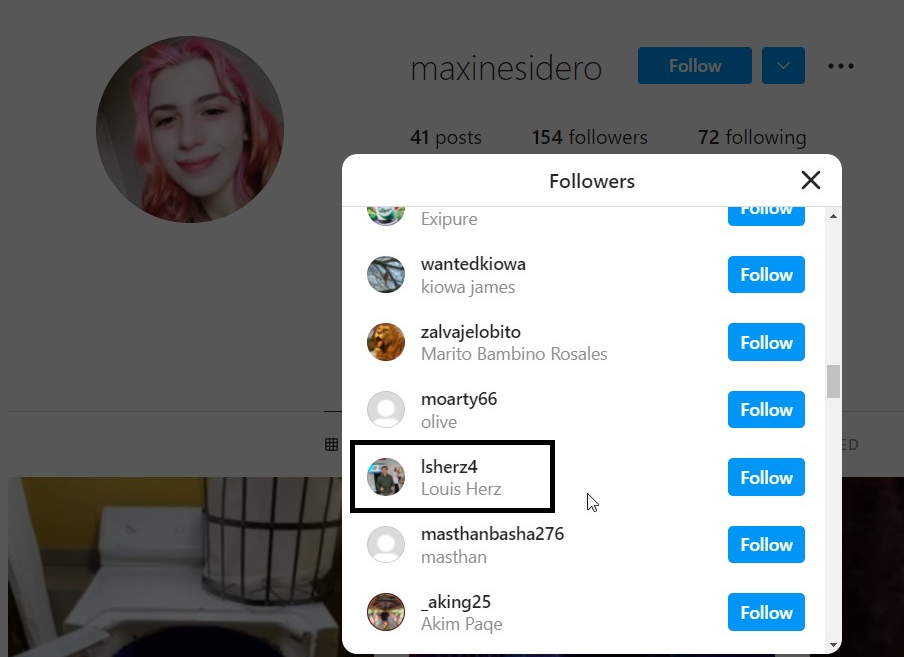Click masthanbasha276's default avatar
Screen dimensions: 904x657
[x=386, y=544]
